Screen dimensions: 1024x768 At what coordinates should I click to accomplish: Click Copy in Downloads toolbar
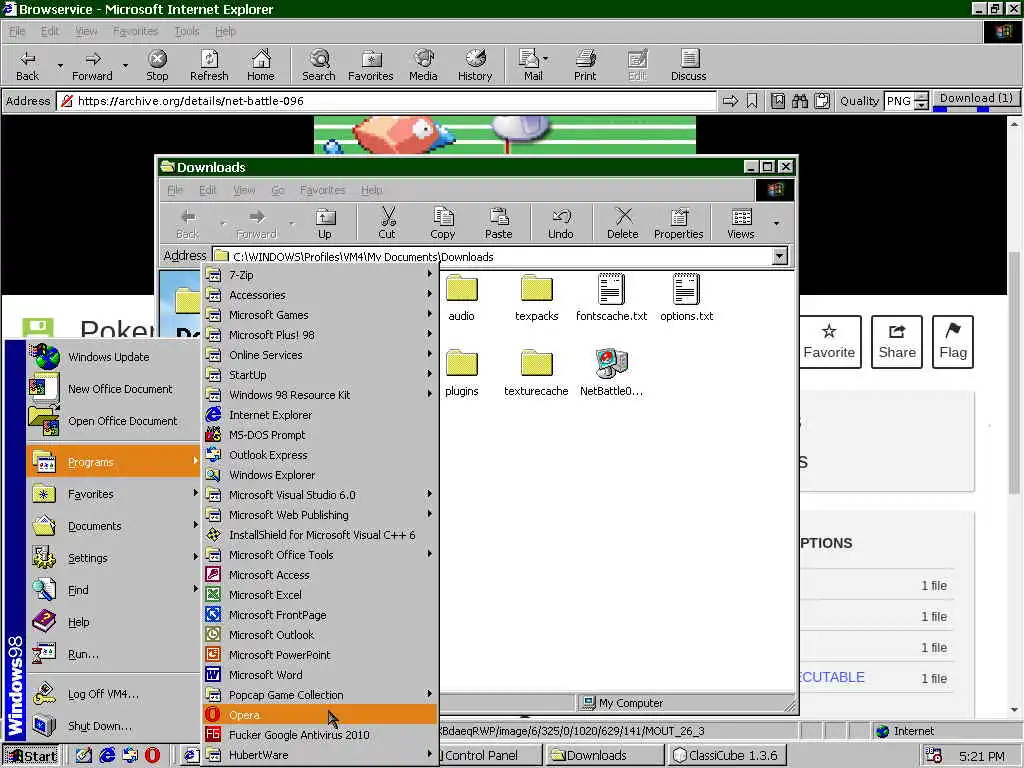pyautogui.click(x=443, y=224)
